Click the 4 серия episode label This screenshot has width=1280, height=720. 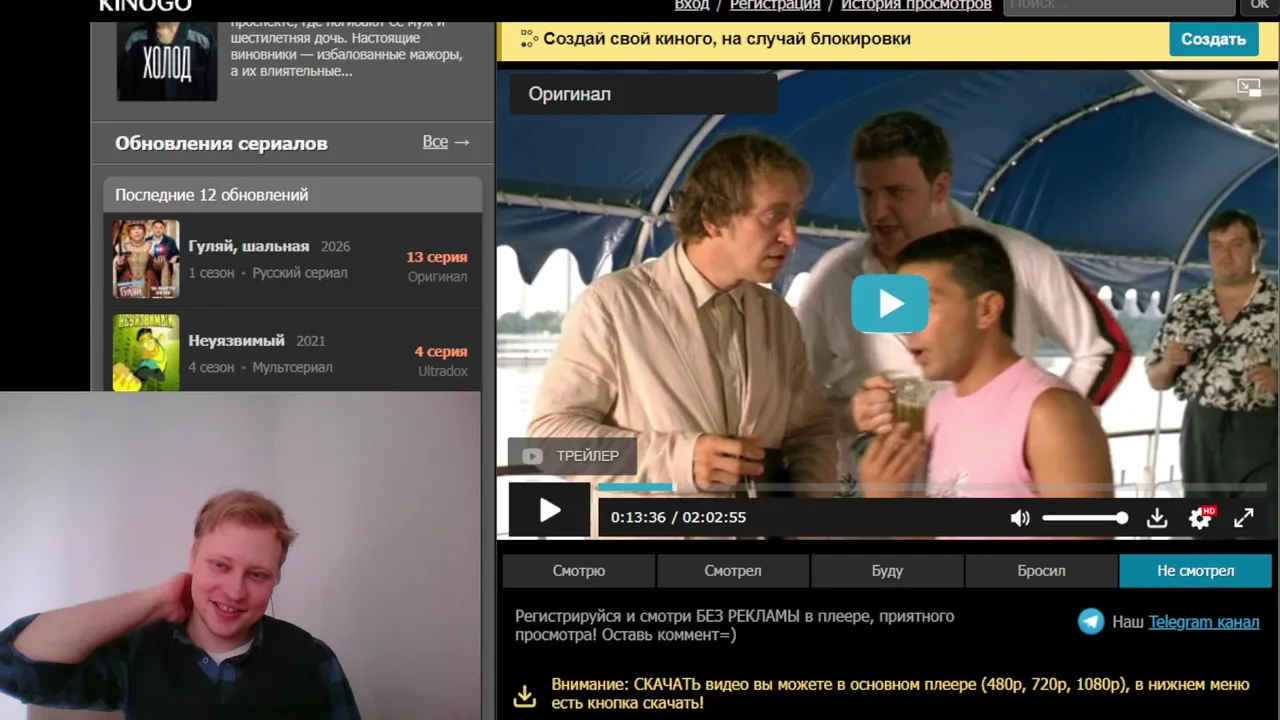point(441,352)
